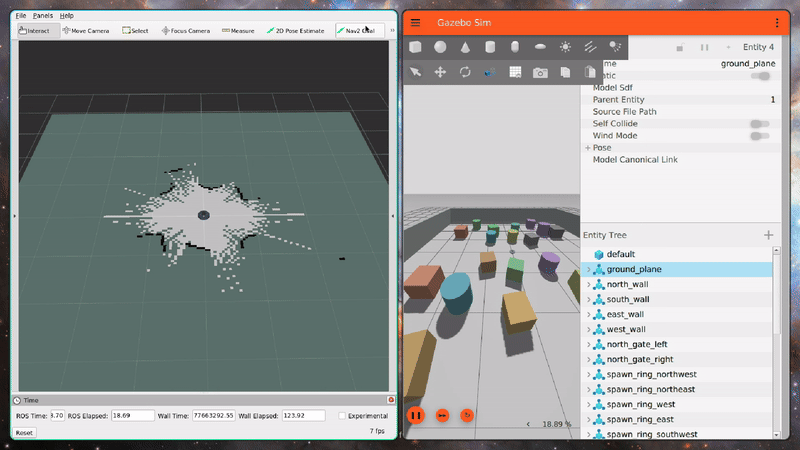Enable the Experimental checkbox
The width and height of the screenshot is (800, 450).
pyautogui.click(x=342, y=416)
